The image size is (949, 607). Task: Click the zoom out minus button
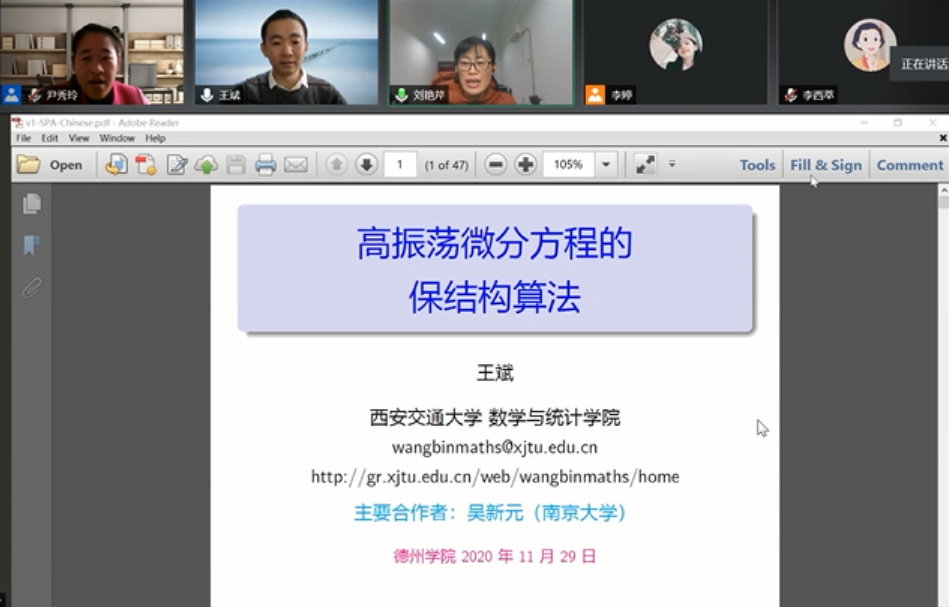pyautogui.click(x=496, y=165)
